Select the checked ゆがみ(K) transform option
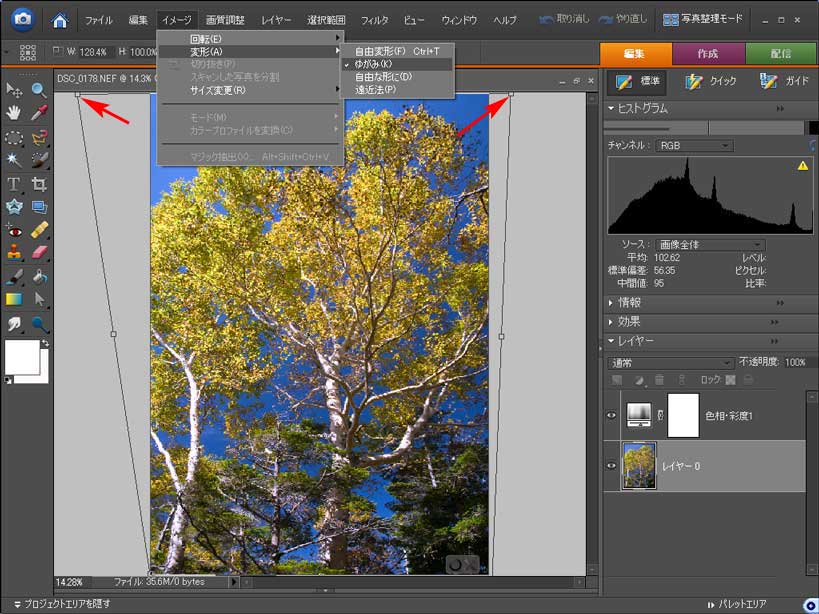This screenshot has height=614, width=819. 374,64
